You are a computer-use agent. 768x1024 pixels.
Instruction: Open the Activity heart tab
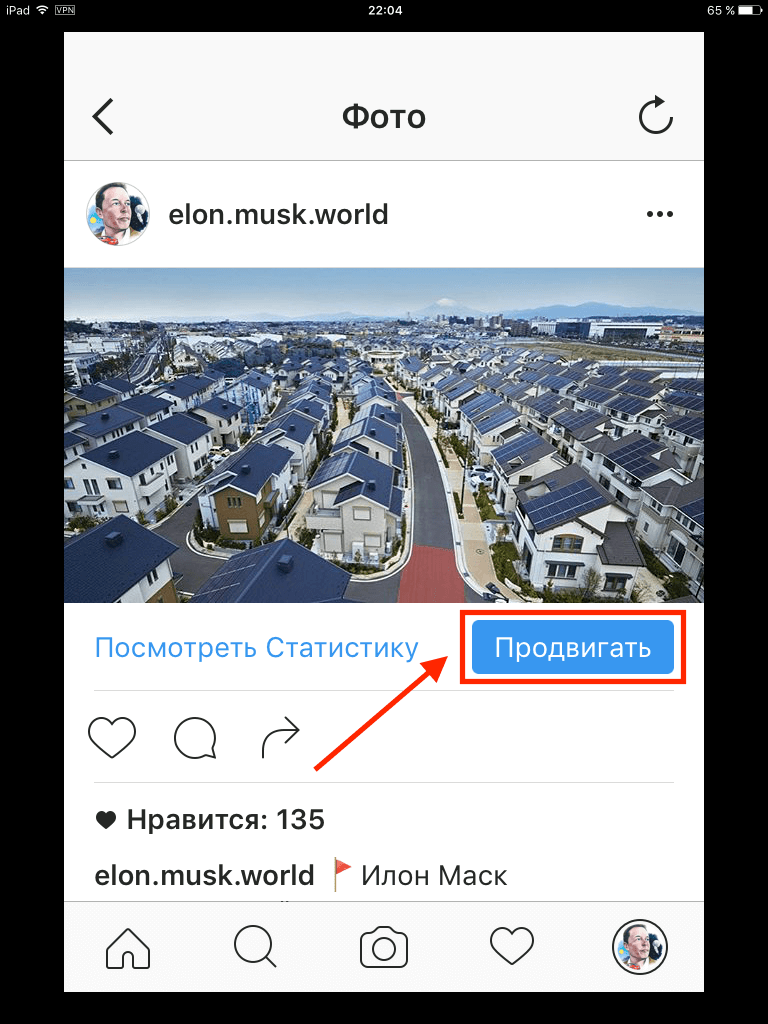pyautogui.click(x=512, y=946)
